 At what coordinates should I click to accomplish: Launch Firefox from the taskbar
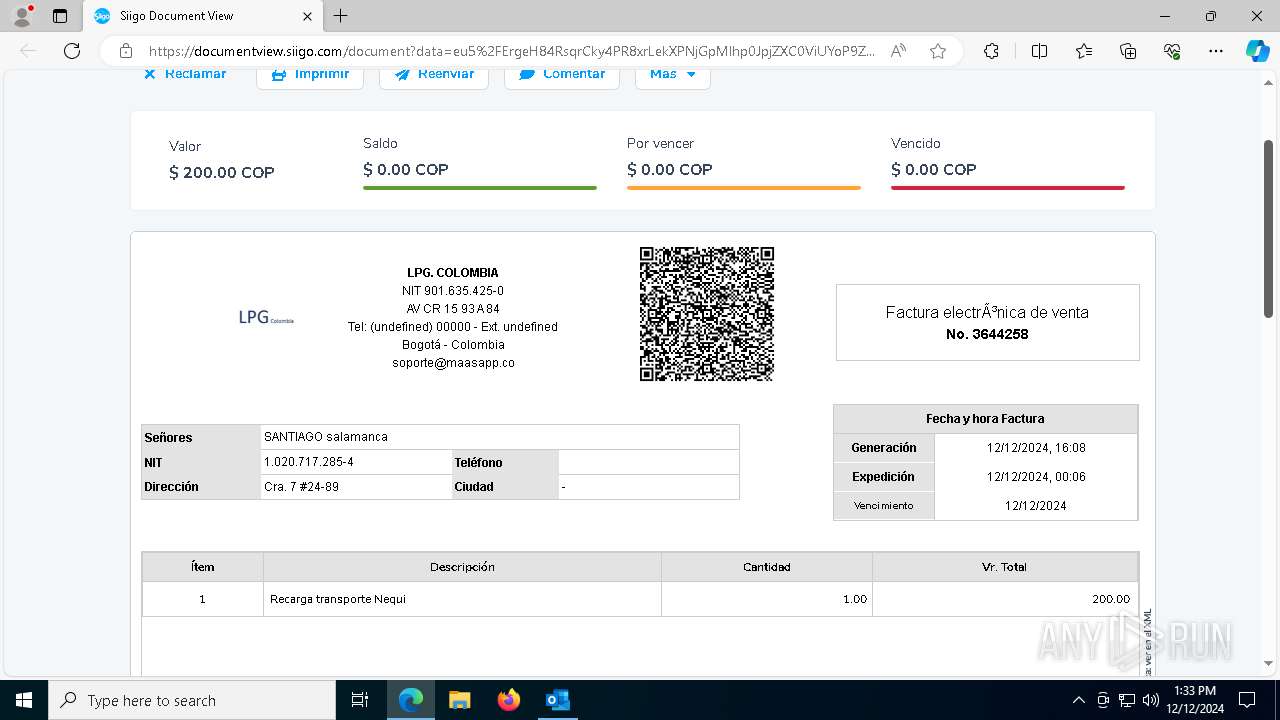coord(509,700)
